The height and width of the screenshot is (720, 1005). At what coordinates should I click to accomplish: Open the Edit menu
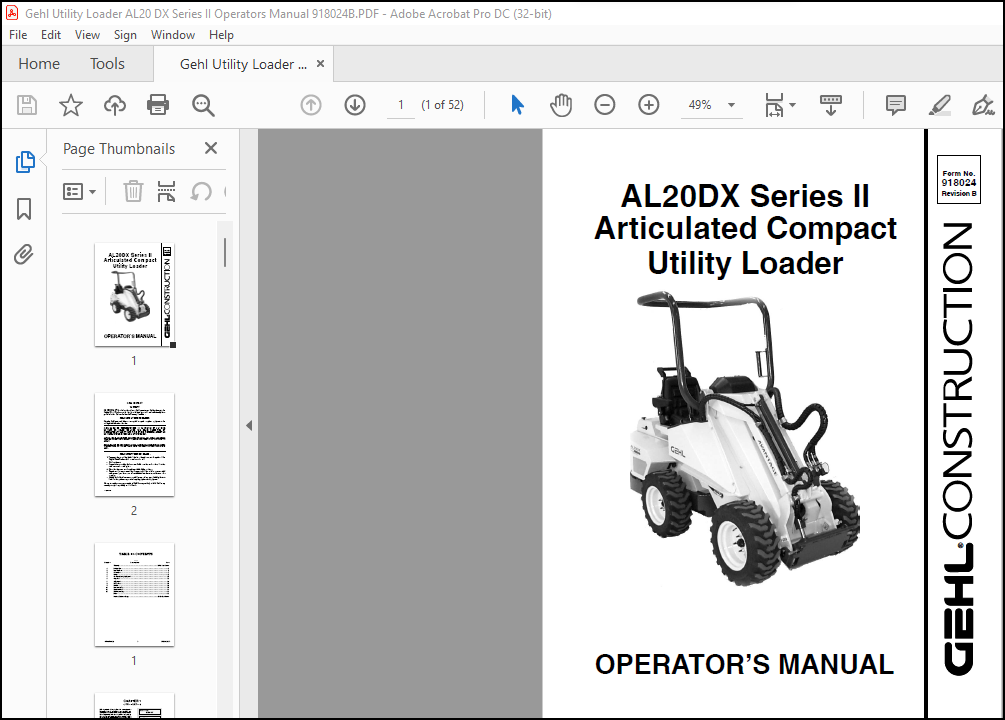[51, 35]
